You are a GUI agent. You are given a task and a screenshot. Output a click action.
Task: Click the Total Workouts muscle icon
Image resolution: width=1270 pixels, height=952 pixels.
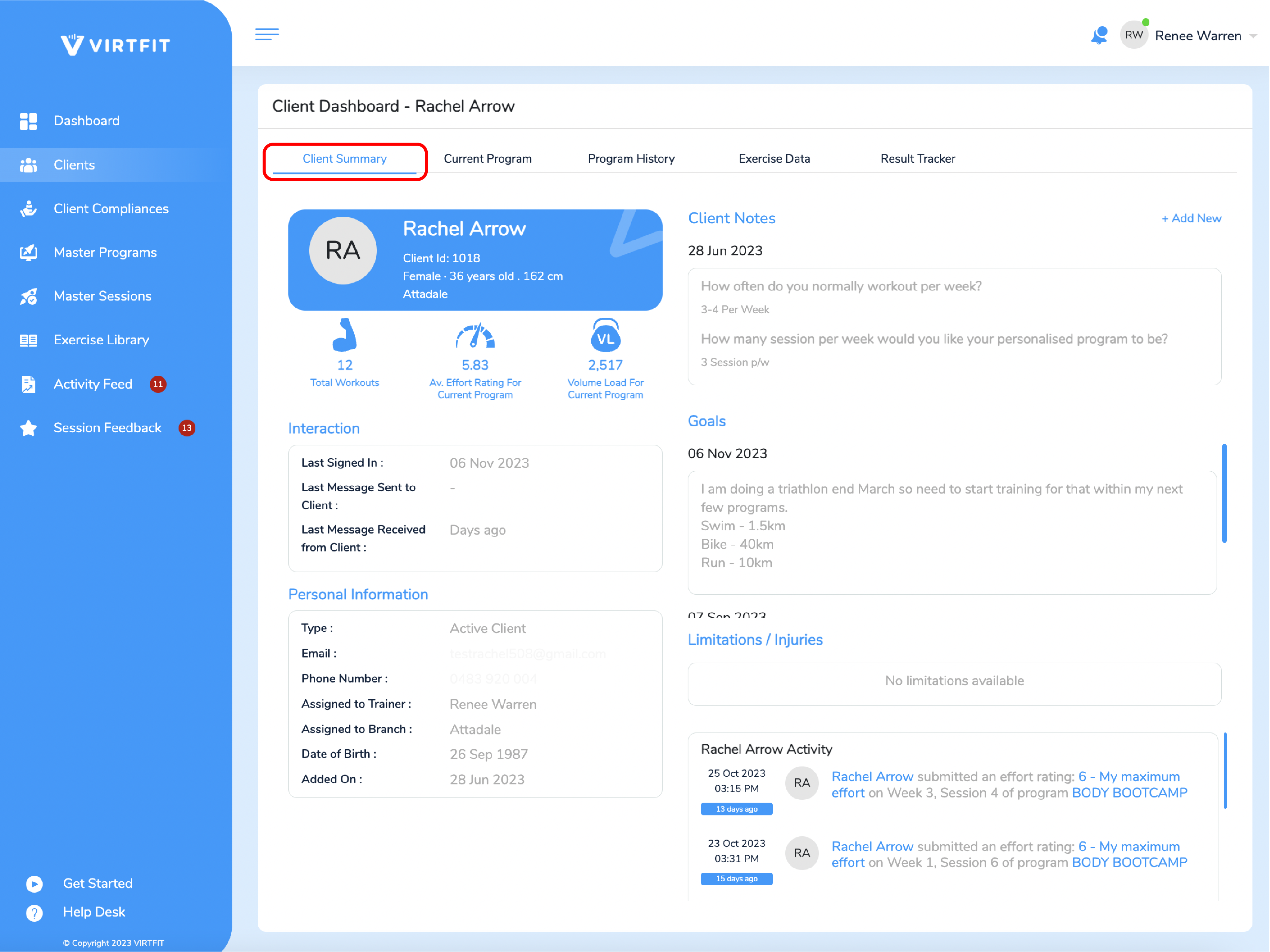(x=344, y=335)
